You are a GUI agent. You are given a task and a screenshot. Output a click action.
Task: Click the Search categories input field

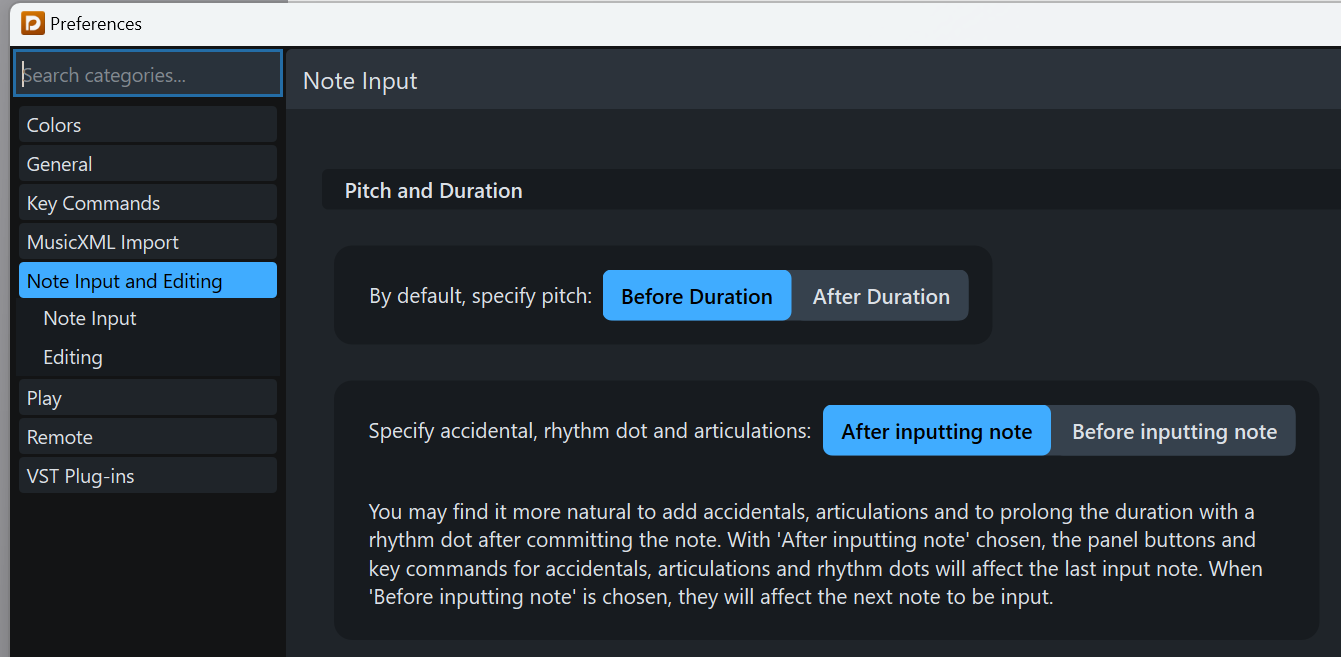147,73
